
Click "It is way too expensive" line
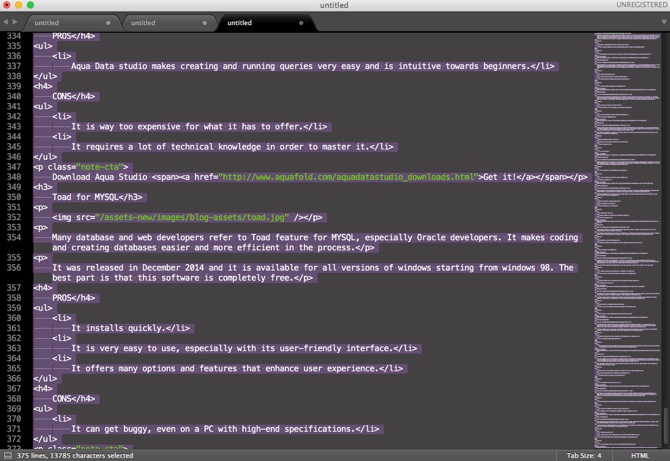click(x=199, y=126)
